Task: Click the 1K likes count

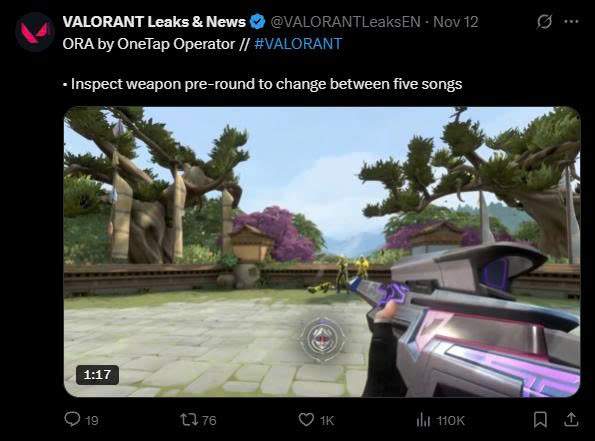Action: [x=327, y=421]
